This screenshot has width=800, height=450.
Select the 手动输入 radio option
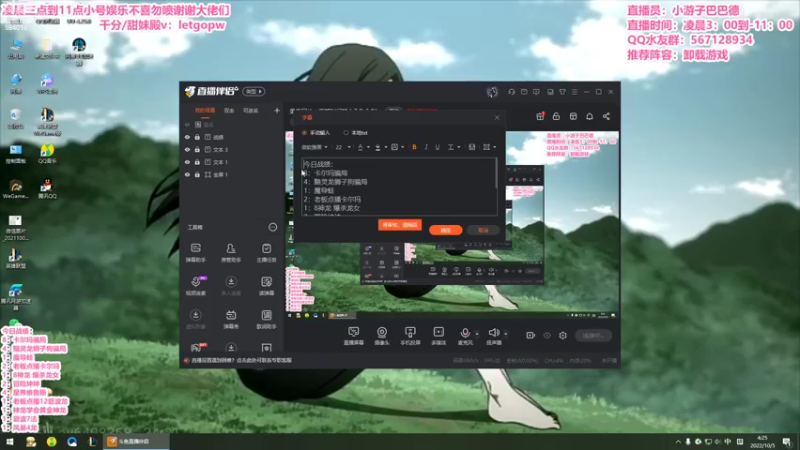305,133
